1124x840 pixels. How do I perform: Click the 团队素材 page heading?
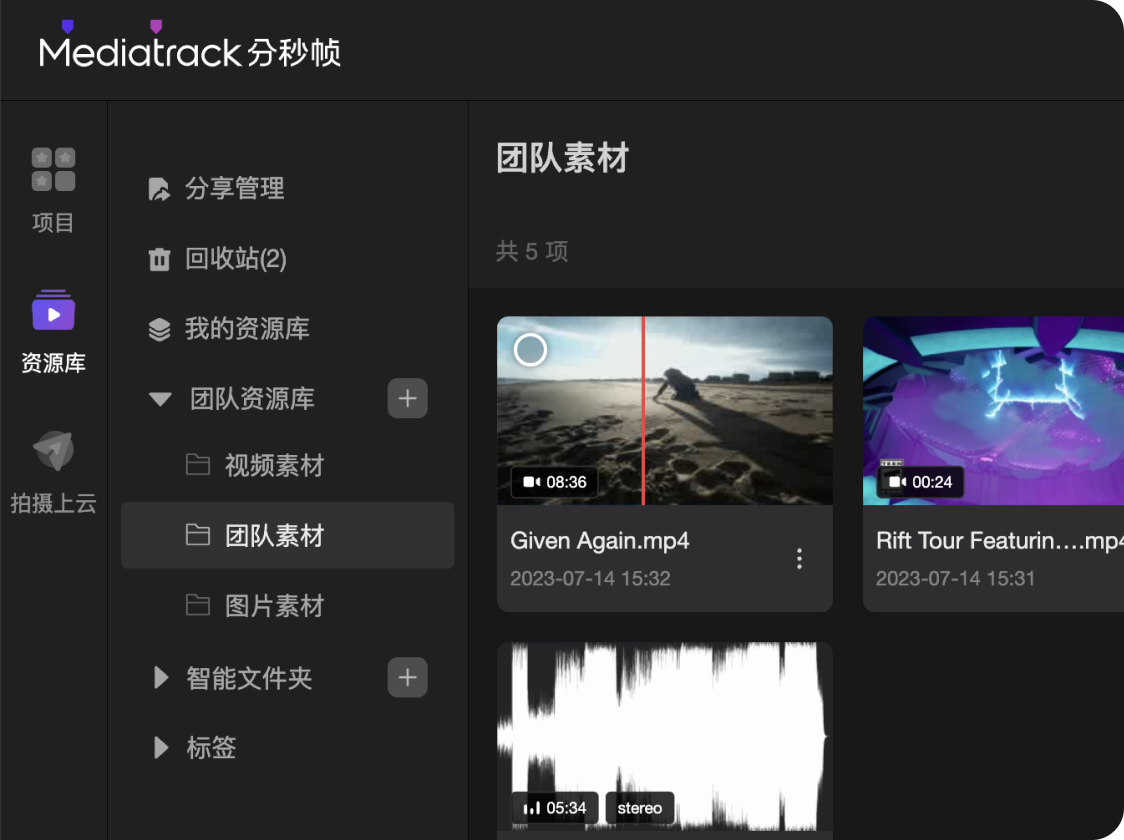point(563,158)
